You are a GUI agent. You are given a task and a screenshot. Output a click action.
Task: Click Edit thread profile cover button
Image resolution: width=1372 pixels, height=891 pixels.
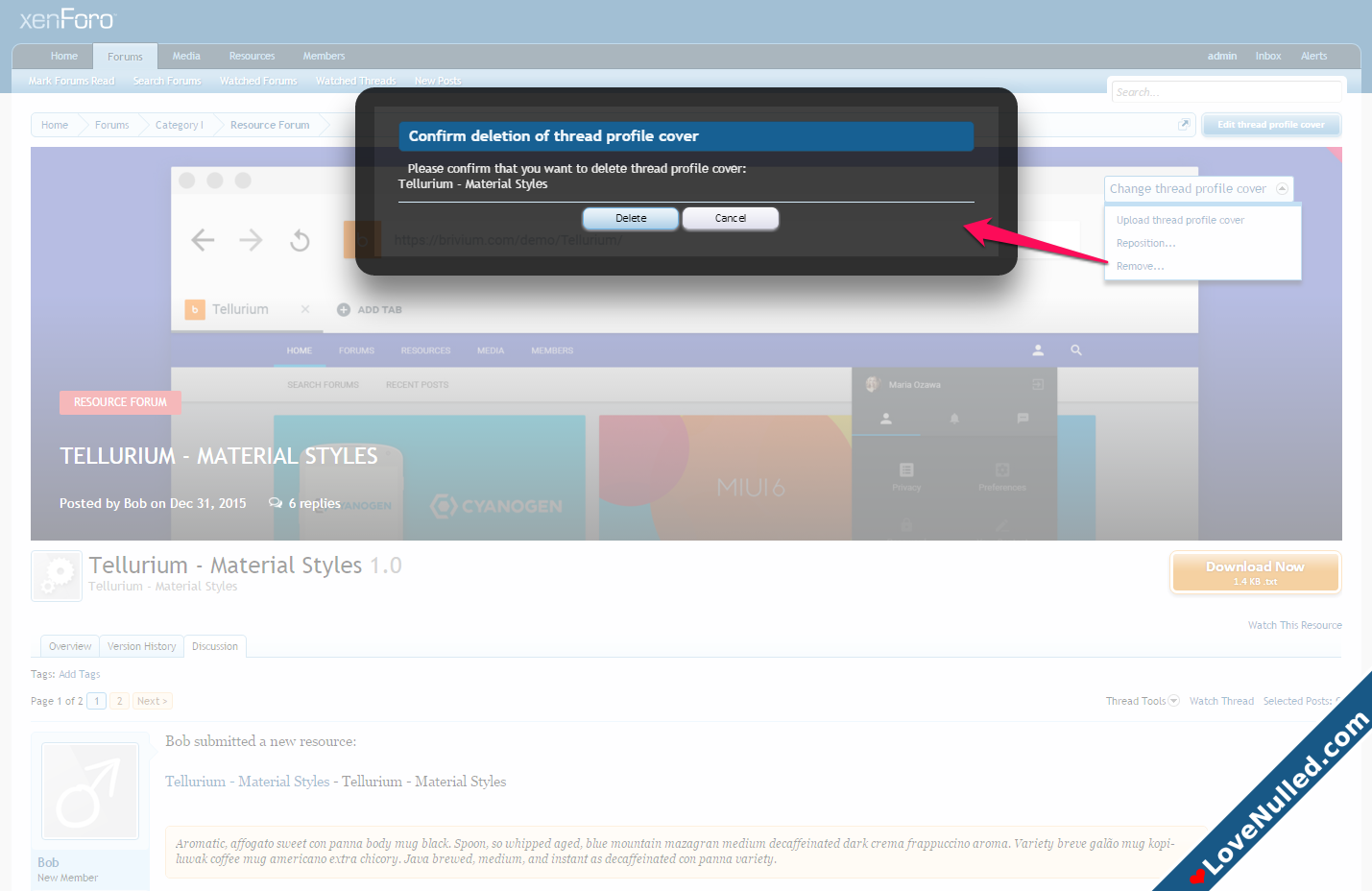coord(1271,125)
